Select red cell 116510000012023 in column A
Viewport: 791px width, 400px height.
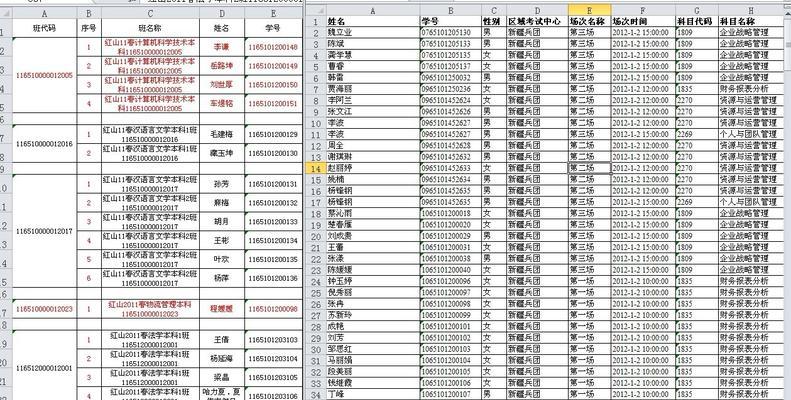44,309
